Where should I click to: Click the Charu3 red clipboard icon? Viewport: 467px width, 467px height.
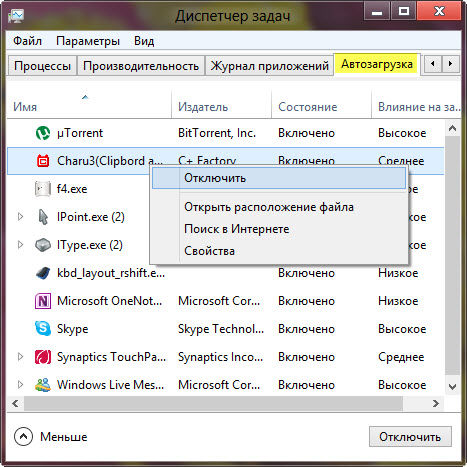tap(43, 161)
